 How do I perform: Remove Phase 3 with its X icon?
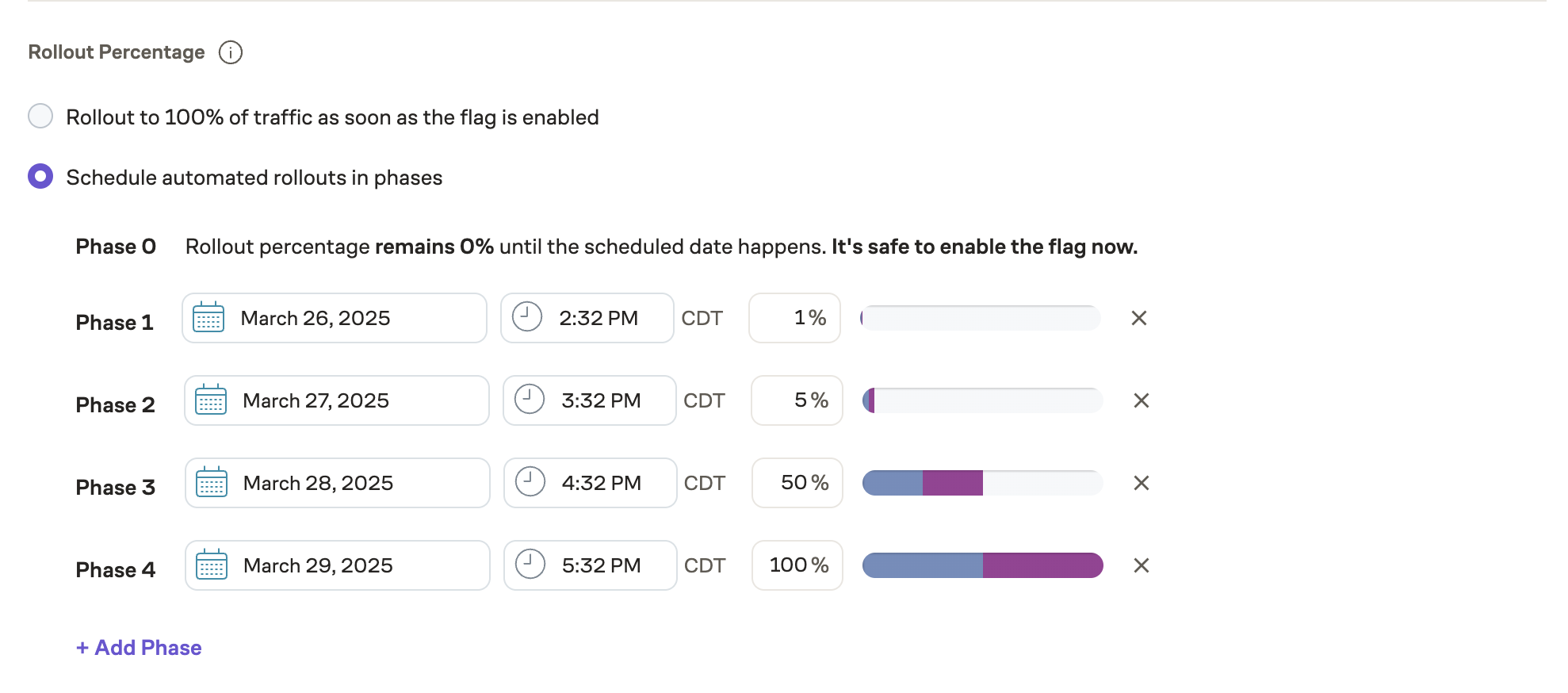[1142, 483]
